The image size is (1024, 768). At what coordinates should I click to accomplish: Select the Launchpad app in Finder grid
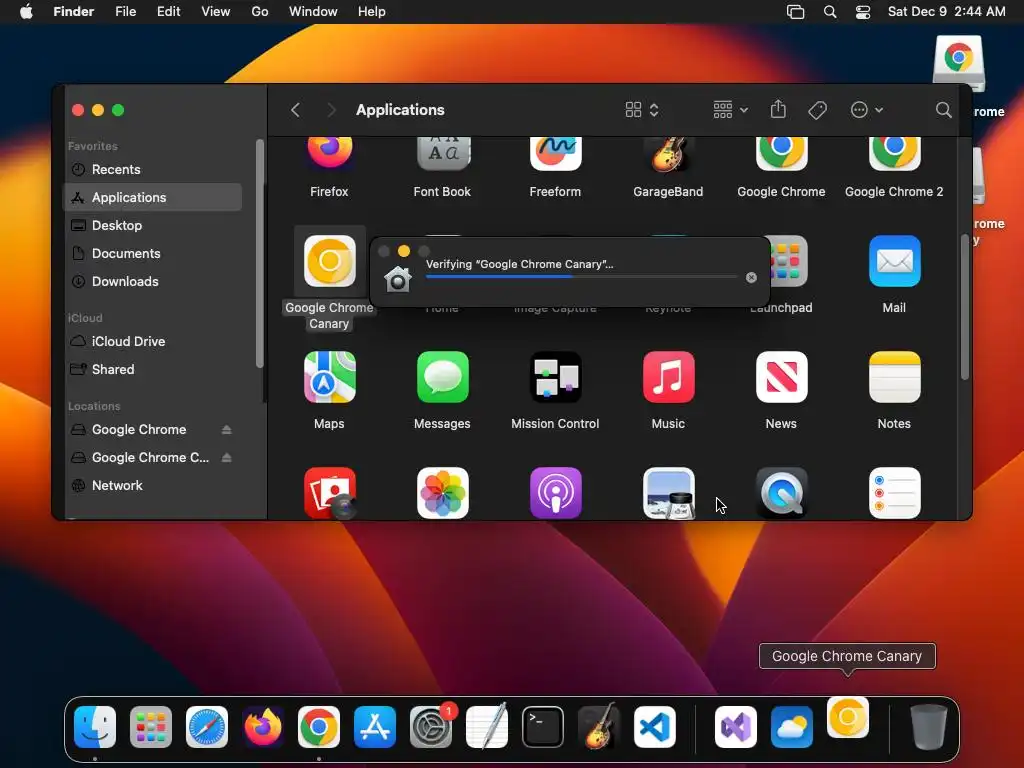click(x=789, y=261)
